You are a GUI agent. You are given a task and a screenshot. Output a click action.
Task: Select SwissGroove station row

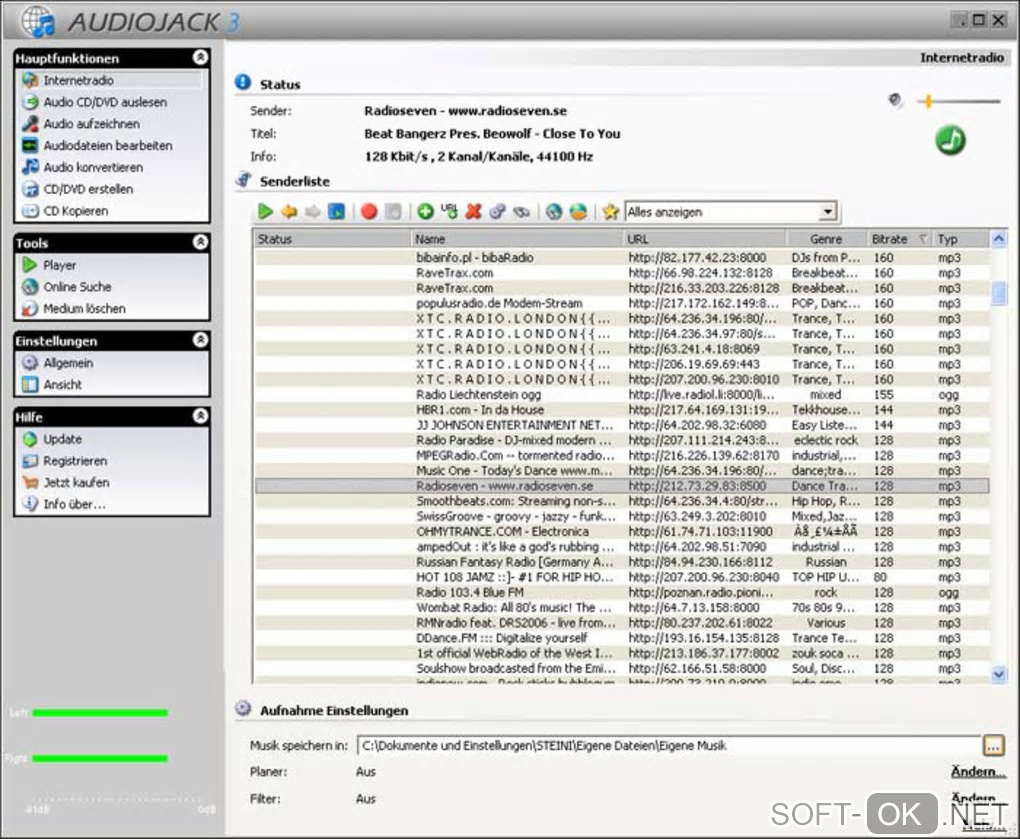pyautogui.click(x=622, y=516)
